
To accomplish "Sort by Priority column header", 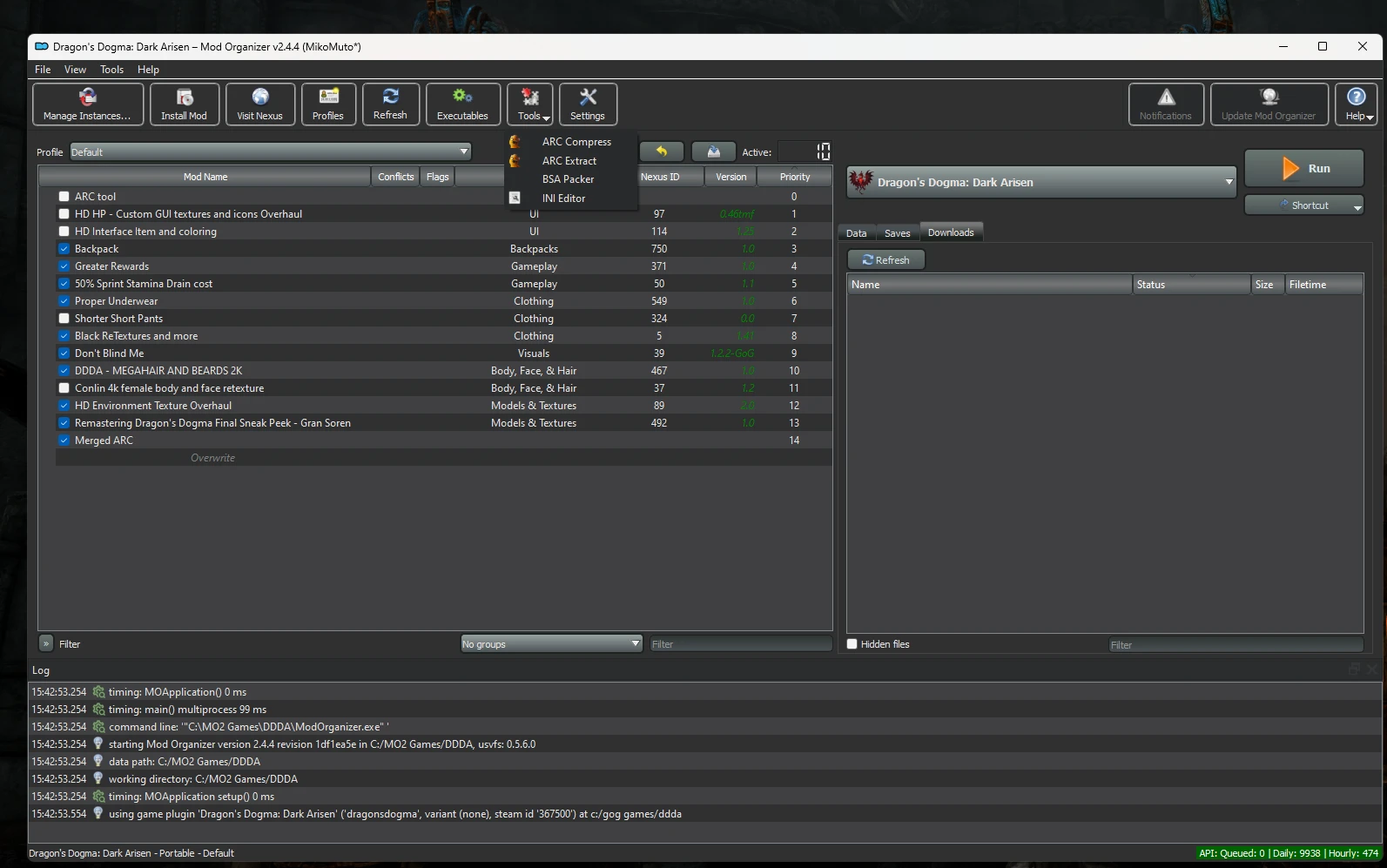I will (x=794, y=177).
